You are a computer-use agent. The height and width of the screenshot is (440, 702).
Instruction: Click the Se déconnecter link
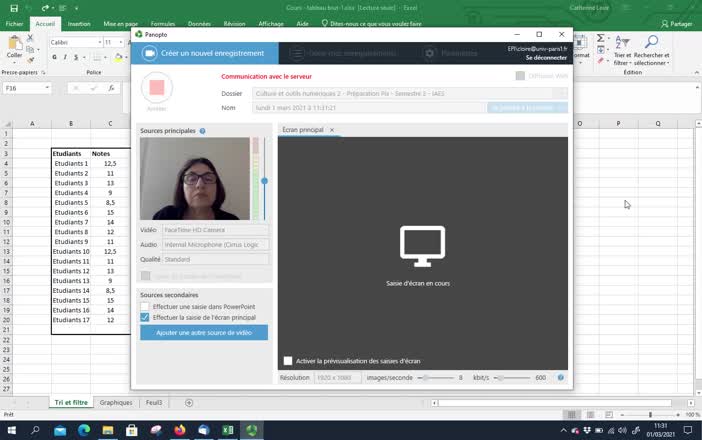click(546, 58)
